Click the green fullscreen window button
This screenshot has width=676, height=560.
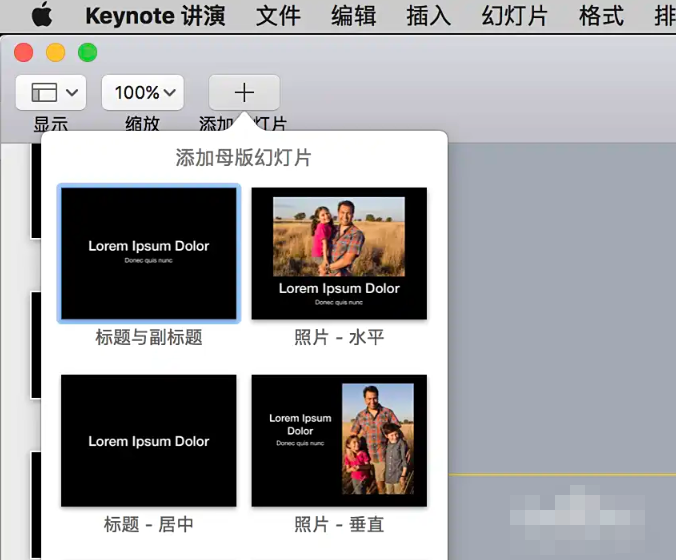coord(87,53)
